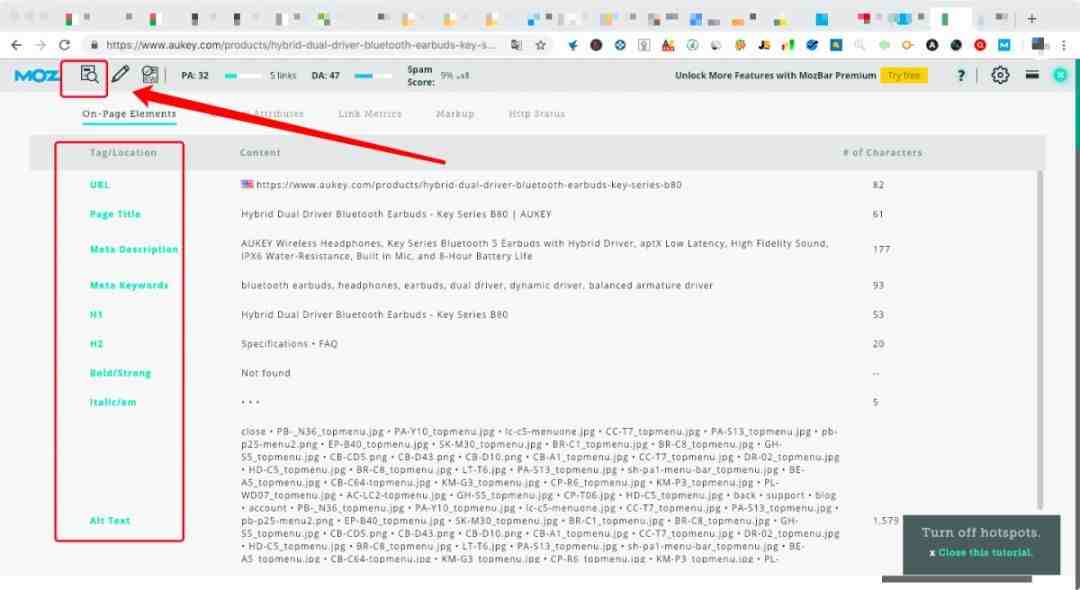Click the JS extension icon
Screen dimensions: 1080x590
coord(764,45)
